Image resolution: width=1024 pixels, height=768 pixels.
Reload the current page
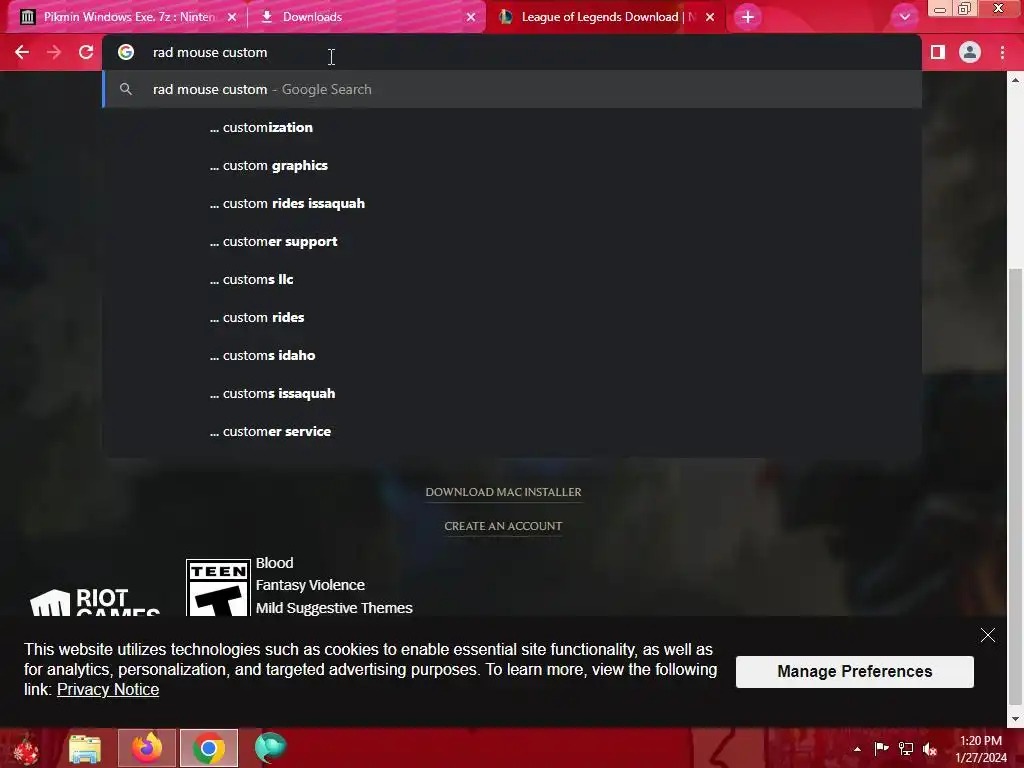[x=86, y=52]
